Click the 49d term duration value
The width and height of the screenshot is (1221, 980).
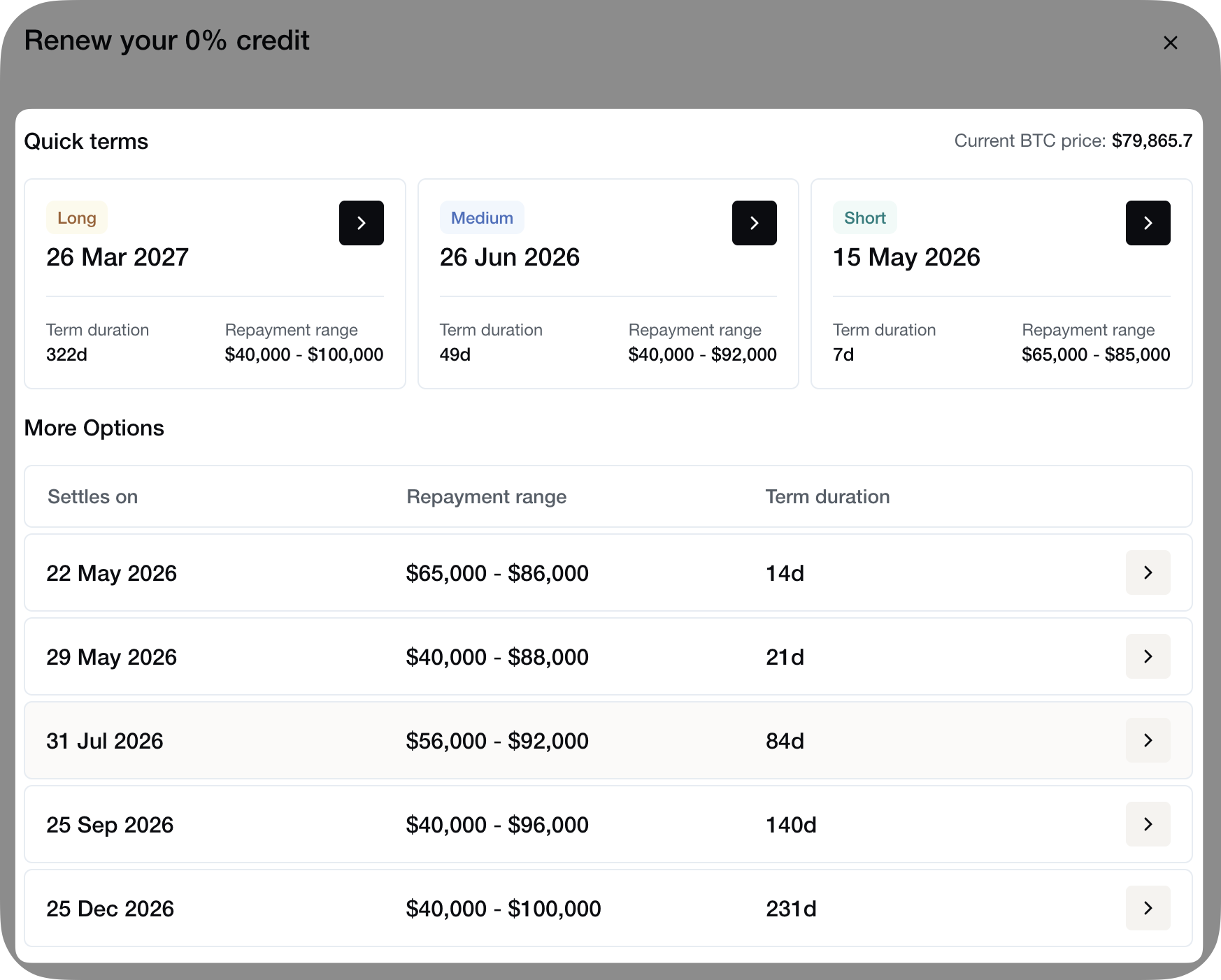click(x=455, y=354)
